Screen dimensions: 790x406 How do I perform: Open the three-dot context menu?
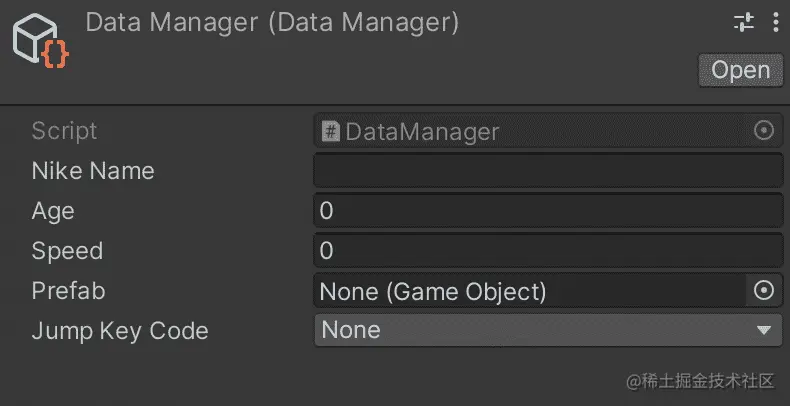[x=776, y=23]
